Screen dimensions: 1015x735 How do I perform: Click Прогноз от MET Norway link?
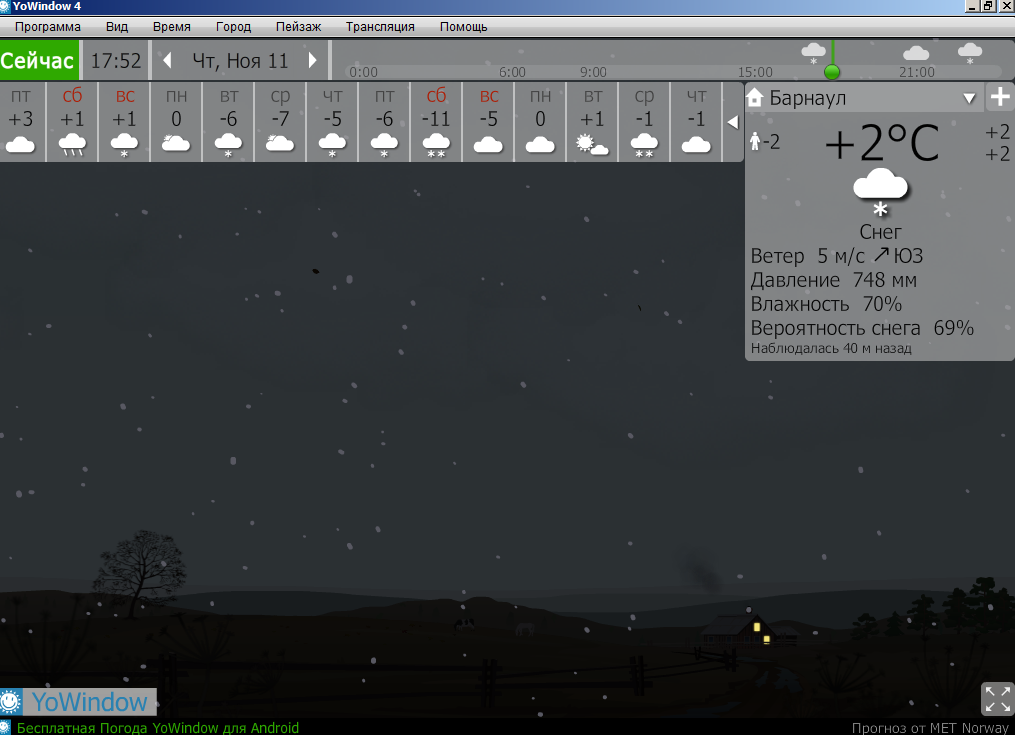coord(930,728)
